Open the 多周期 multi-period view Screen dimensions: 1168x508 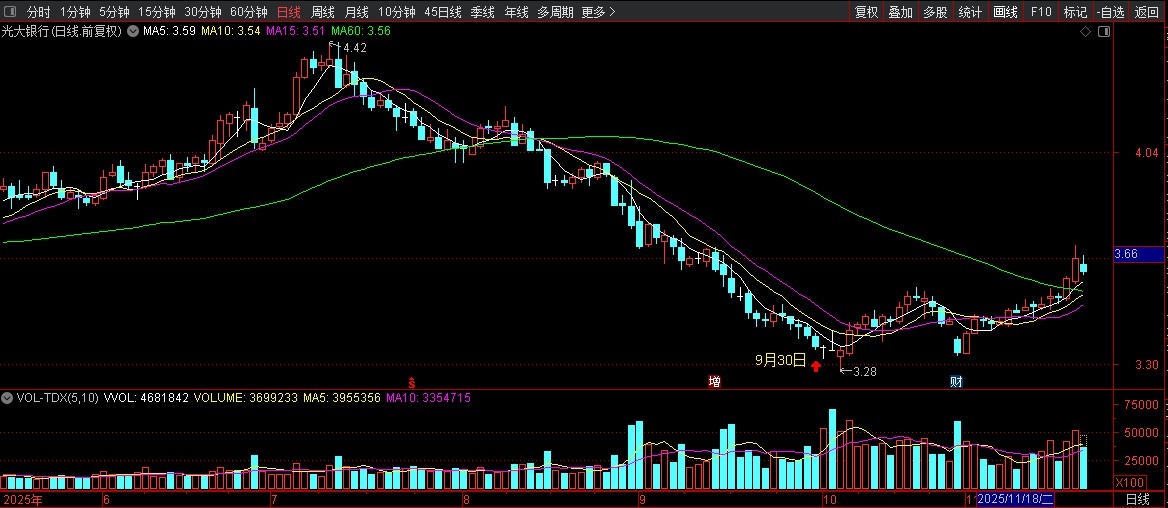coord(556,12)
